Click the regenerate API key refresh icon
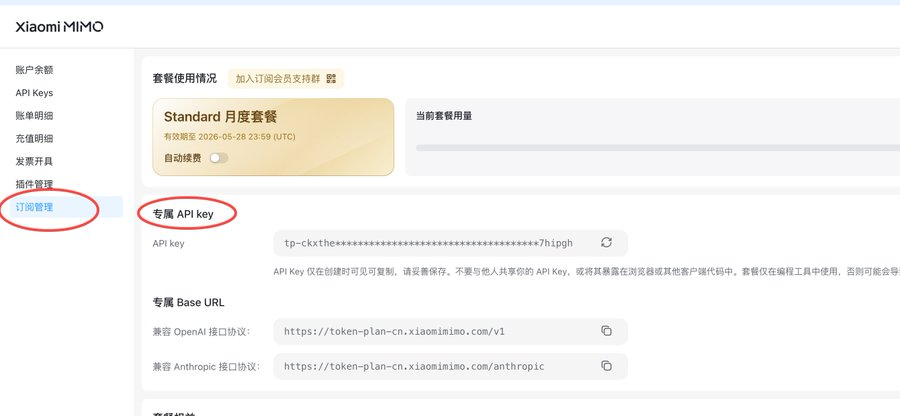The image size is (900, 416). pyautogui.click(x=606, y=243)
